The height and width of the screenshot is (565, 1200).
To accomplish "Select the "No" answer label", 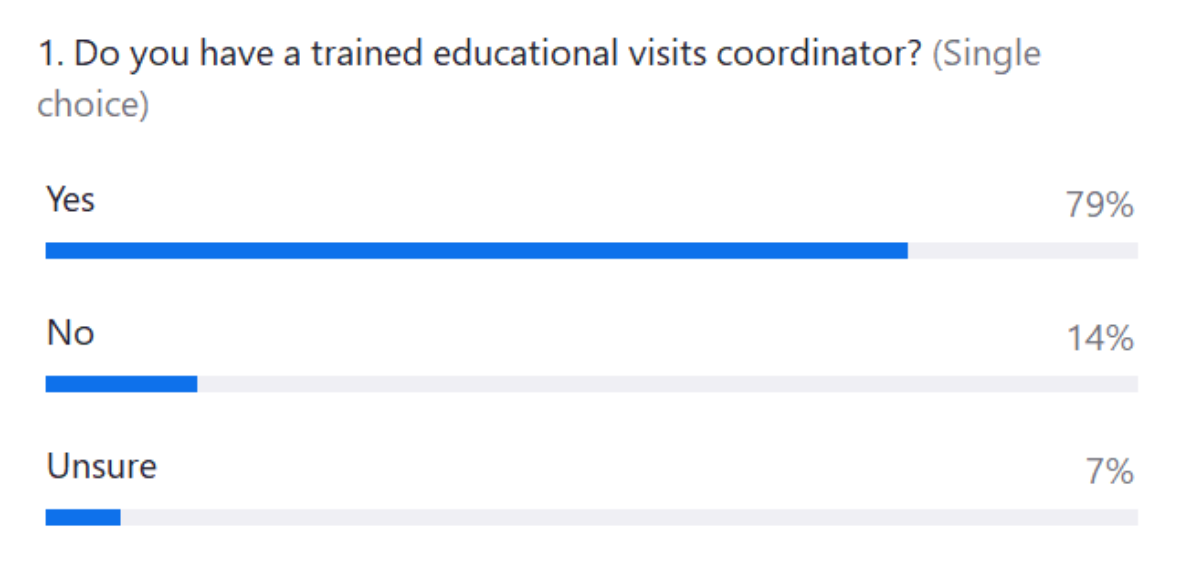I will [x=70, y=333].
